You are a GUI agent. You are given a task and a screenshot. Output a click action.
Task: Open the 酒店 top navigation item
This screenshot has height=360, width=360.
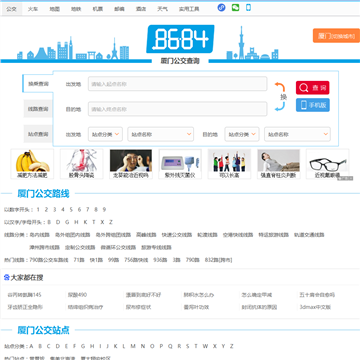coord(141,9)
